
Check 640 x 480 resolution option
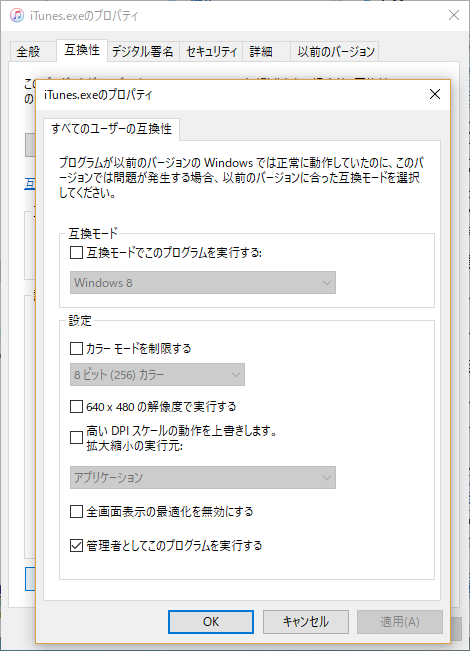tap(76, 406)
